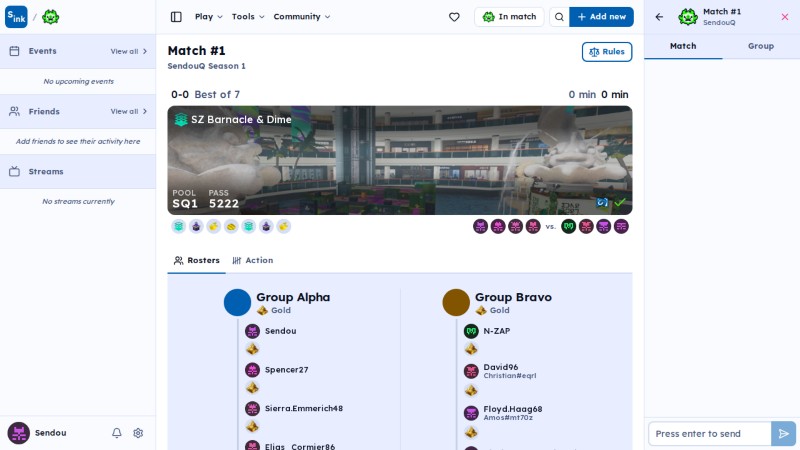Viewport: 800px width, 450px height.
Task: Click the Group Bravo heading
Action: point(513,297)
